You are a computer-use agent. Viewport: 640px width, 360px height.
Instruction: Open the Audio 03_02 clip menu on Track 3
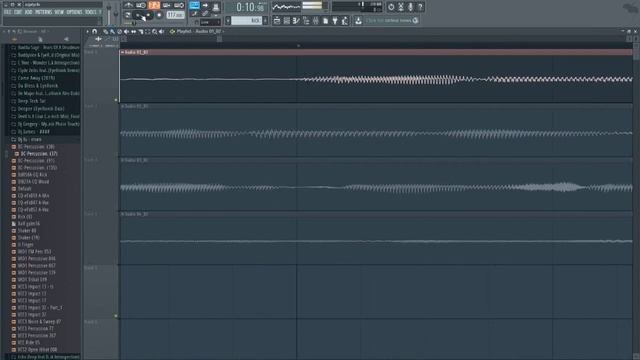point(122,160)
